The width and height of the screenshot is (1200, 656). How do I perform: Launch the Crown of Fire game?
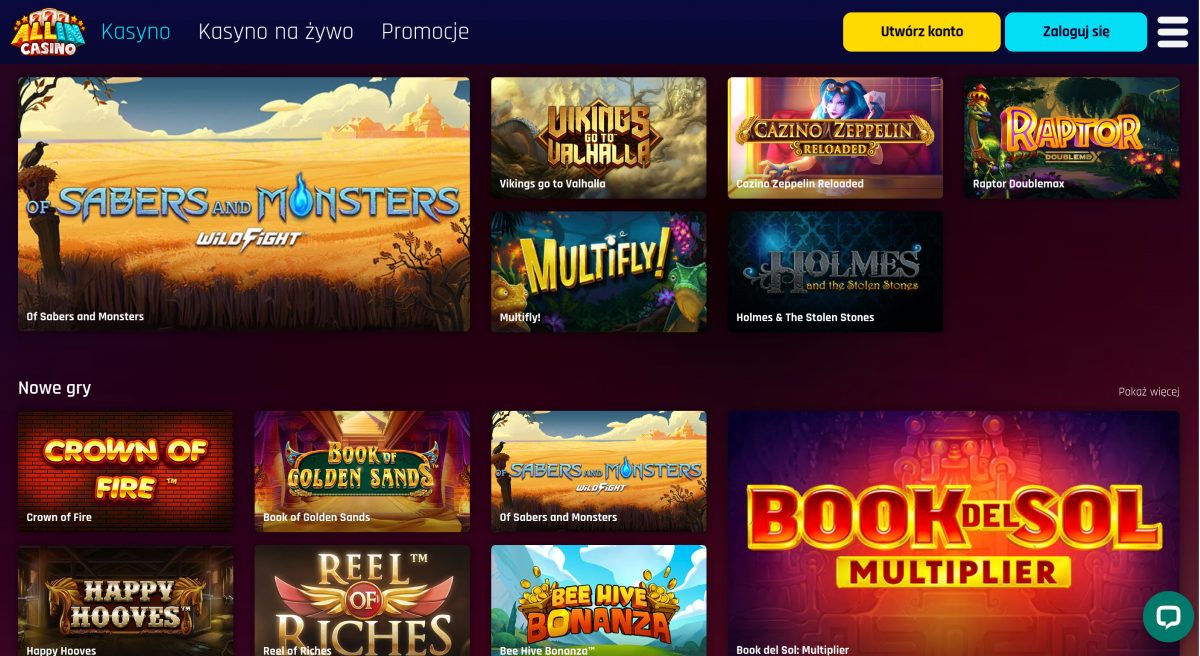pos(126,471)
